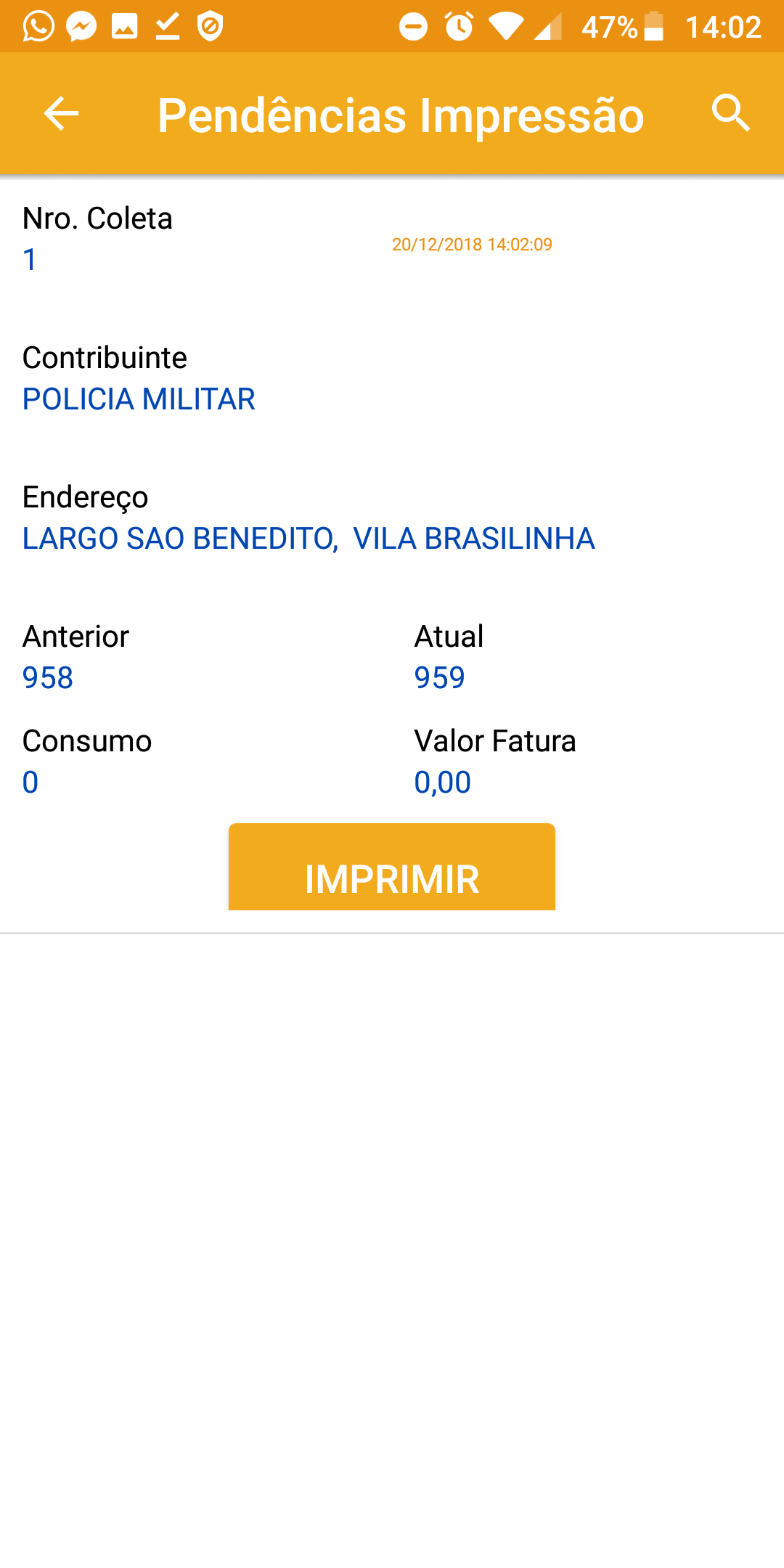
Task: Tap the Messenger notification icon
Action: [81, 27]
